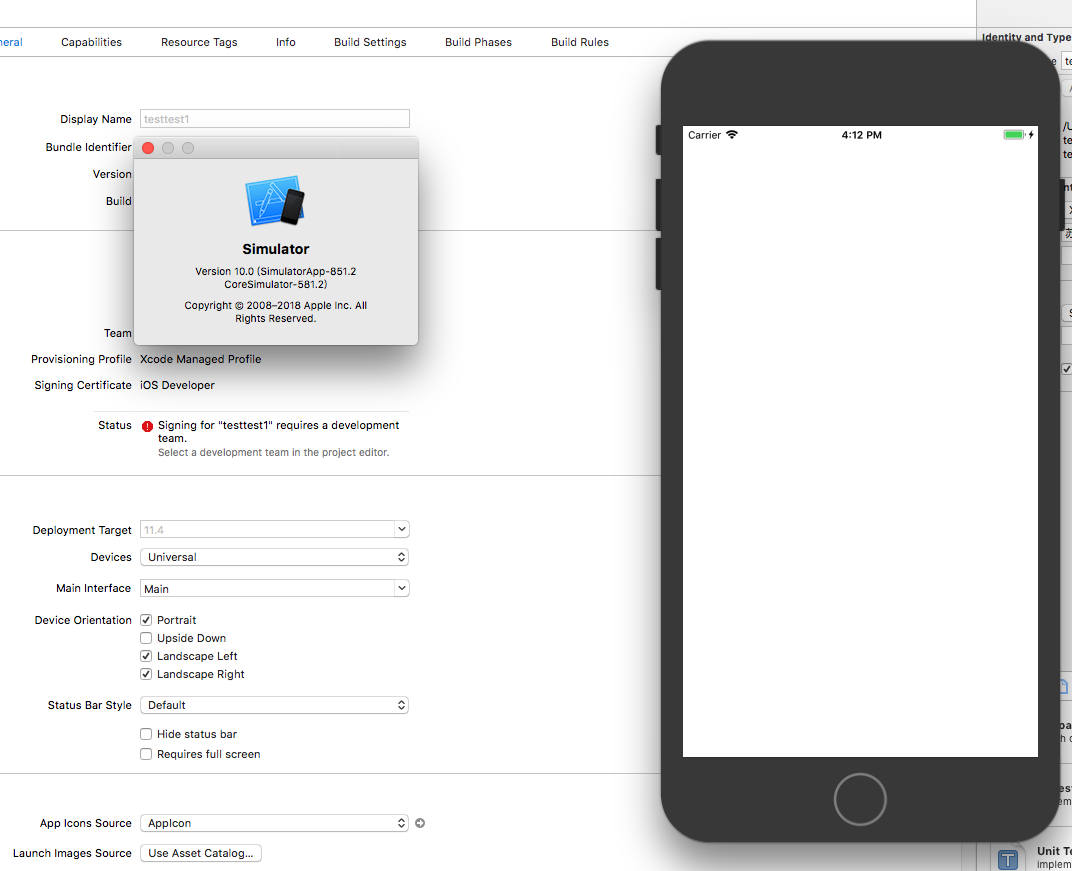The width and height of the screenshot is (1072, 871).
Task: Open the Deployment Target dropdown arrow
Action: [x=402, y=529]
